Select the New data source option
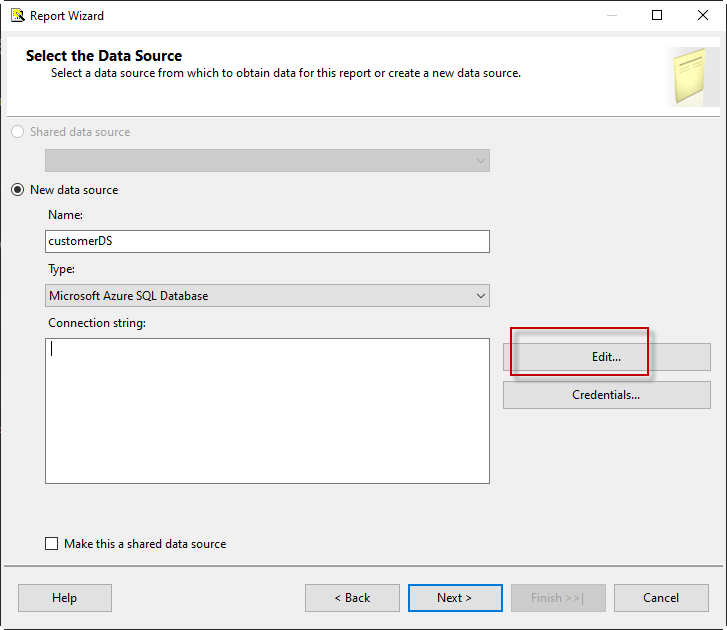Viewport: 727px width, 630px height. (18, 190)
